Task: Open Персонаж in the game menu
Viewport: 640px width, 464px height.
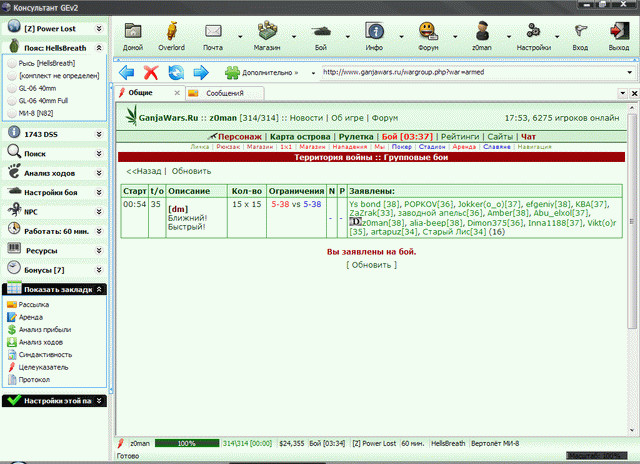Action: pyautogui.click(x=240, y=137)
